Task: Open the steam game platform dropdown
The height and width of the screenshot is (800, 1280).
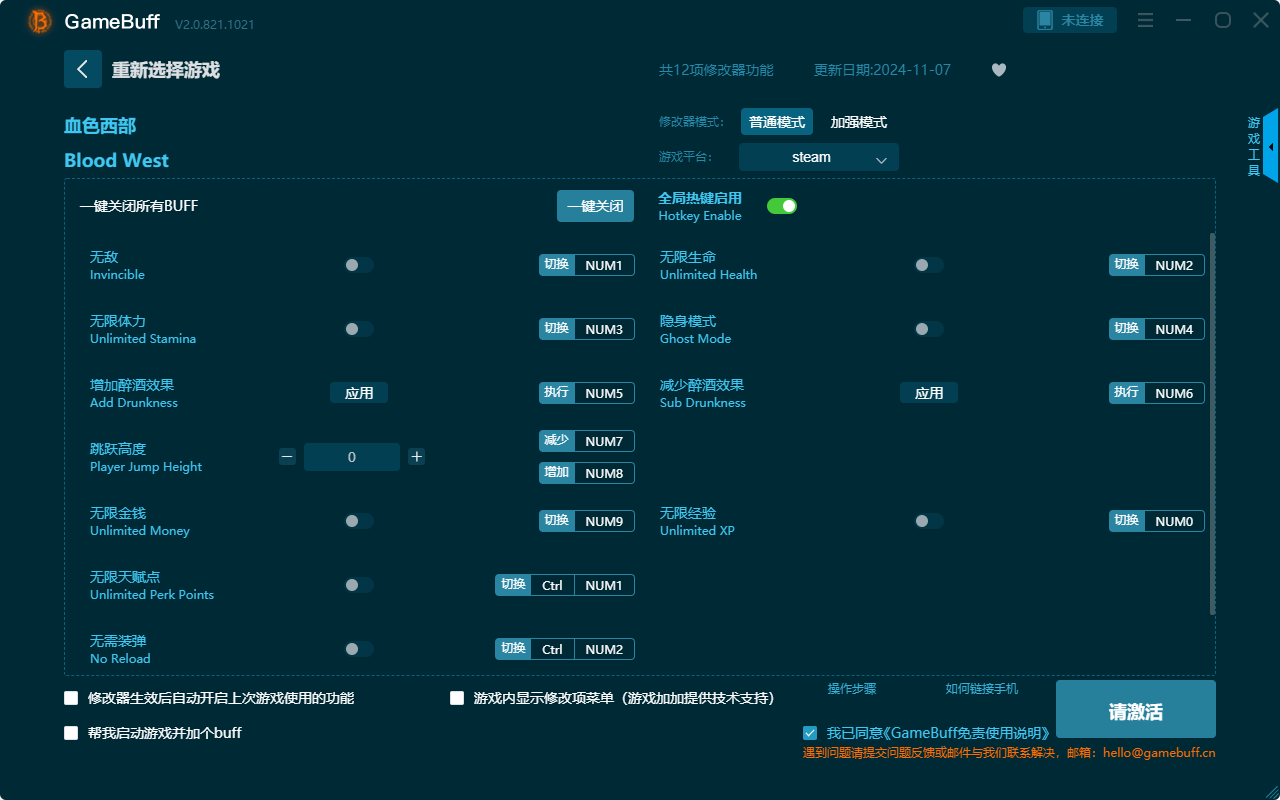Action: pos(818,157)
